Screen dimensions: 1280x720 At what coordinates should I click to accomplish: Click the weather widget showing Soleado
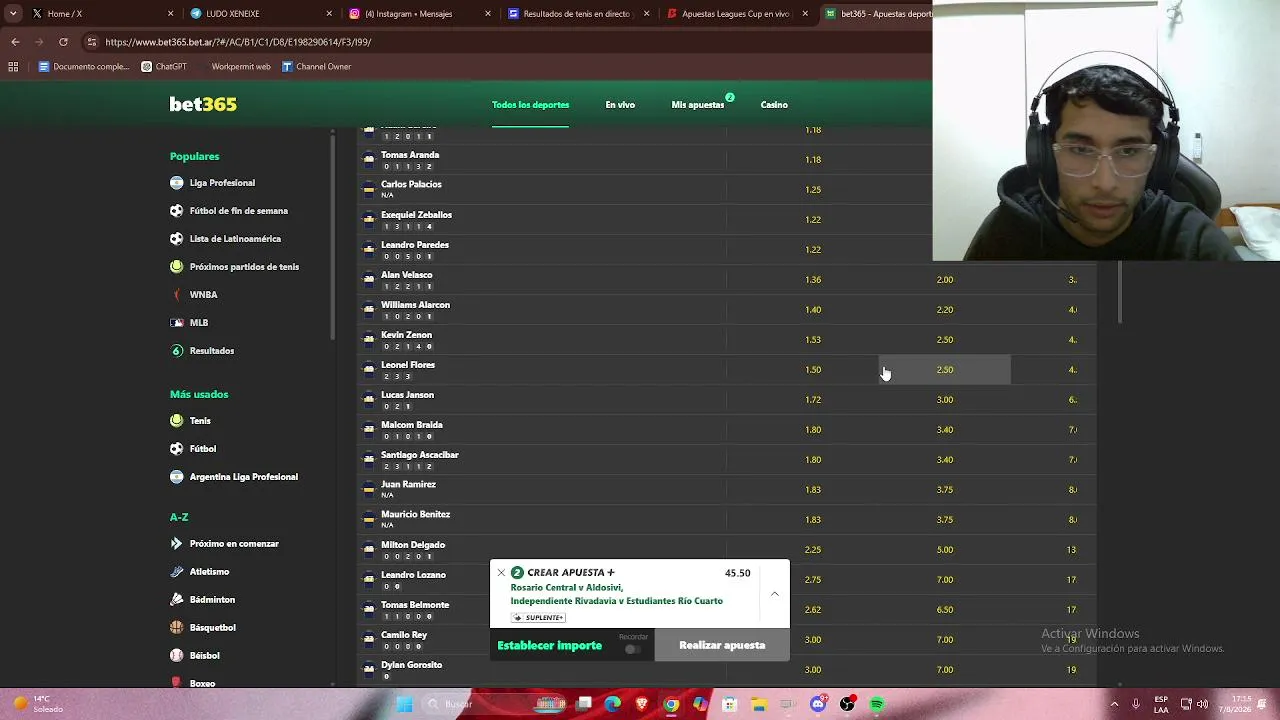click(38, 704)
